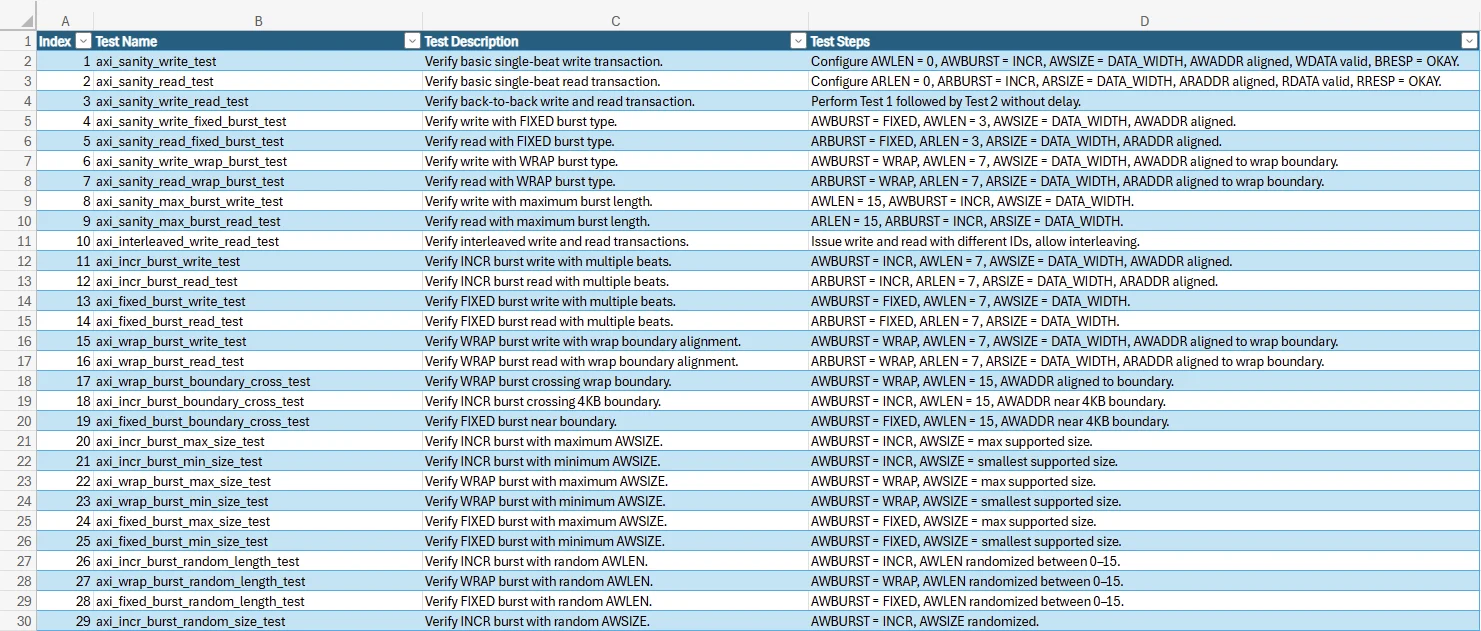Screen dimensions: 1481x631
Task: Click Index cell with value 29
Action: point(65,621)
